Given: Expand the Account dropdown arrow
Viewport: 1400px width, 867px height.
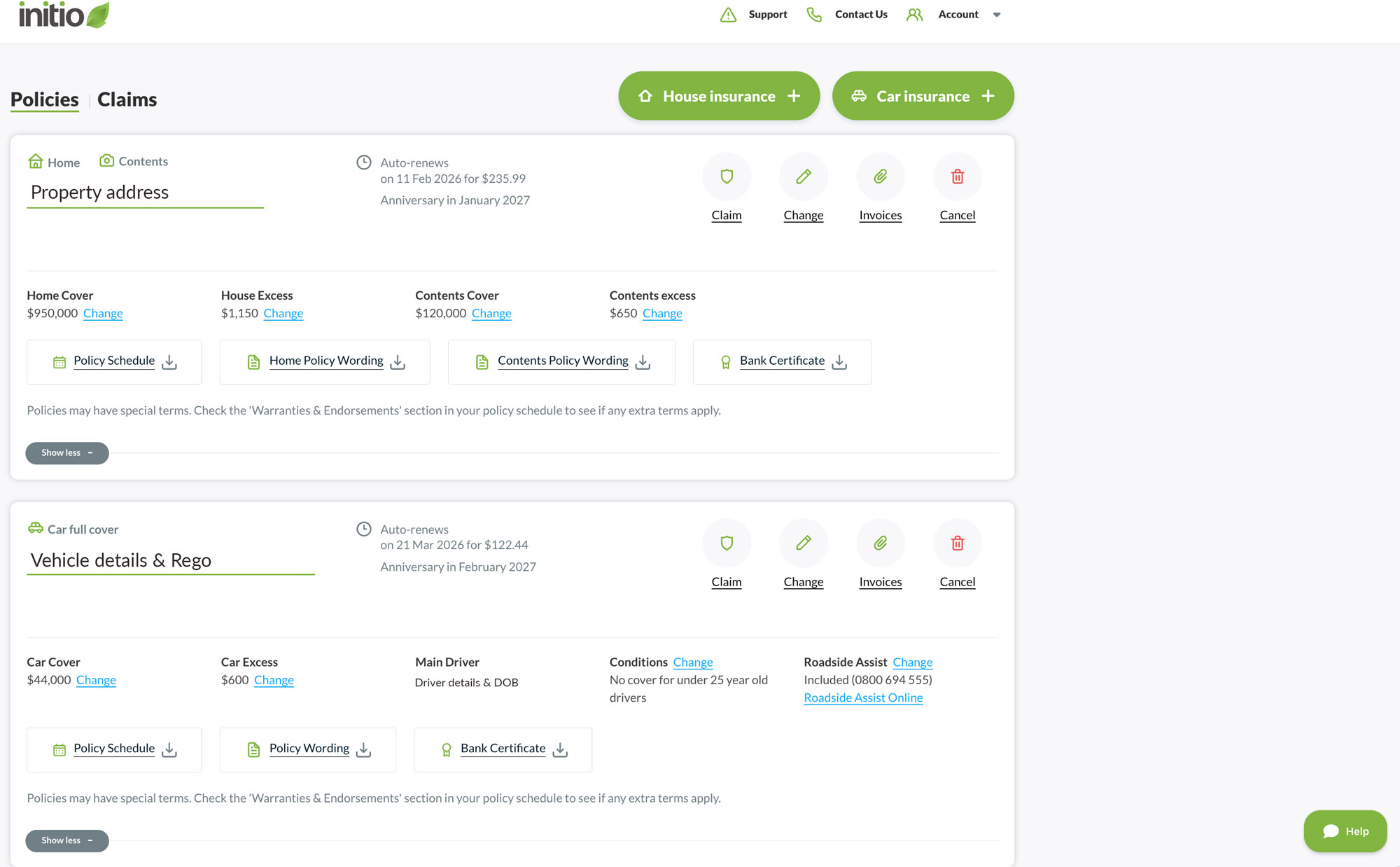Looking at the screenshot, I should [x=997, y=15].
